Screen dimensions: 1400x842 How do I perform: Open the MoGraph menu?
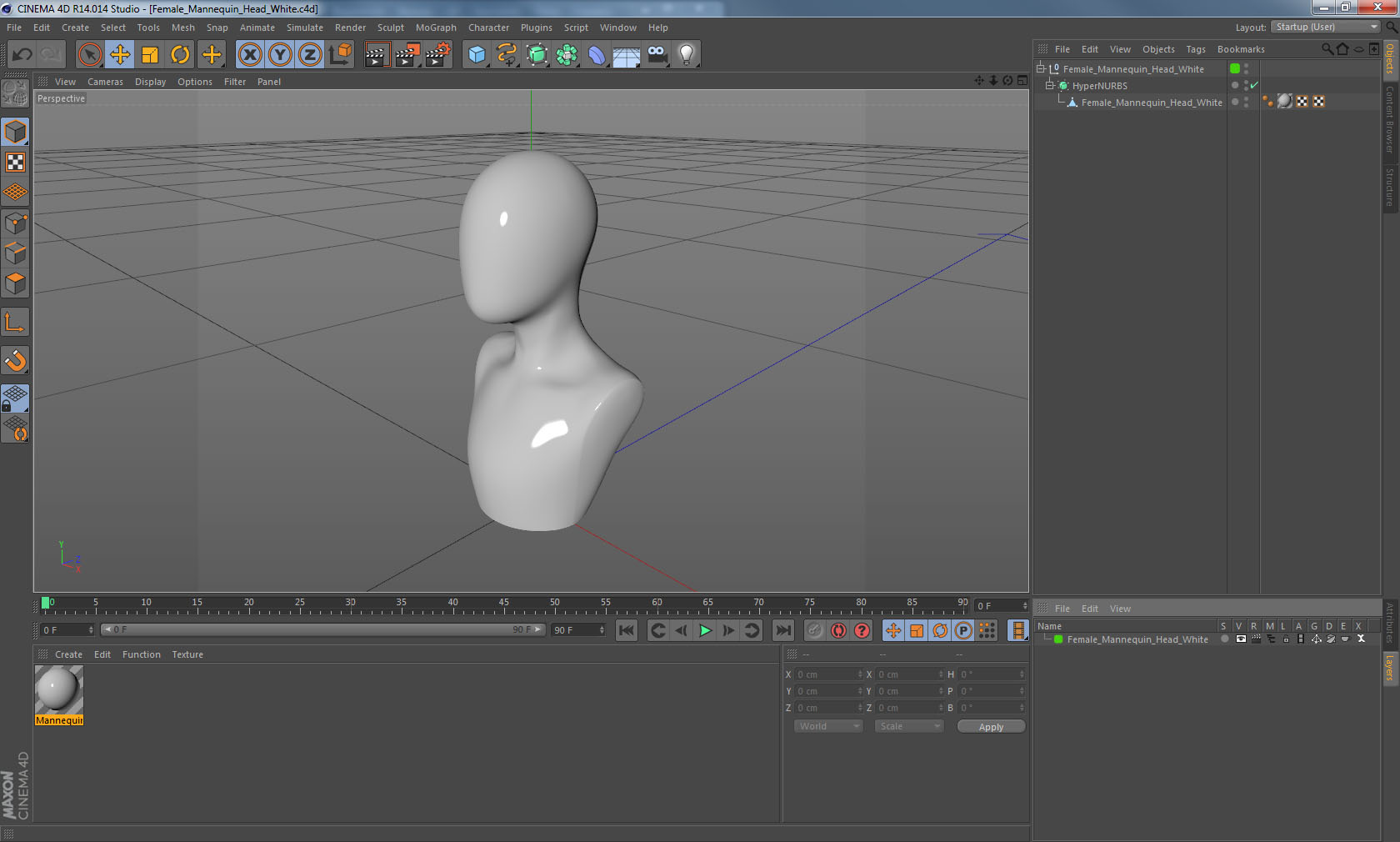coord(436,28)
